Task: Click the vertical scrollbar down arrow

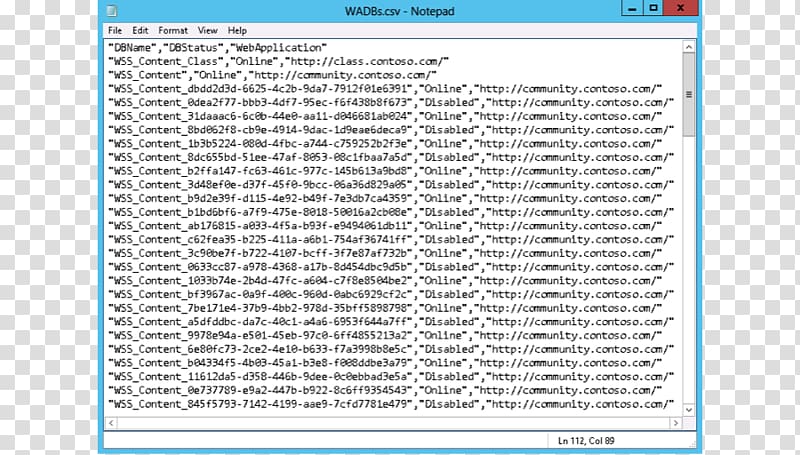Action: click(x=689, y=410)
